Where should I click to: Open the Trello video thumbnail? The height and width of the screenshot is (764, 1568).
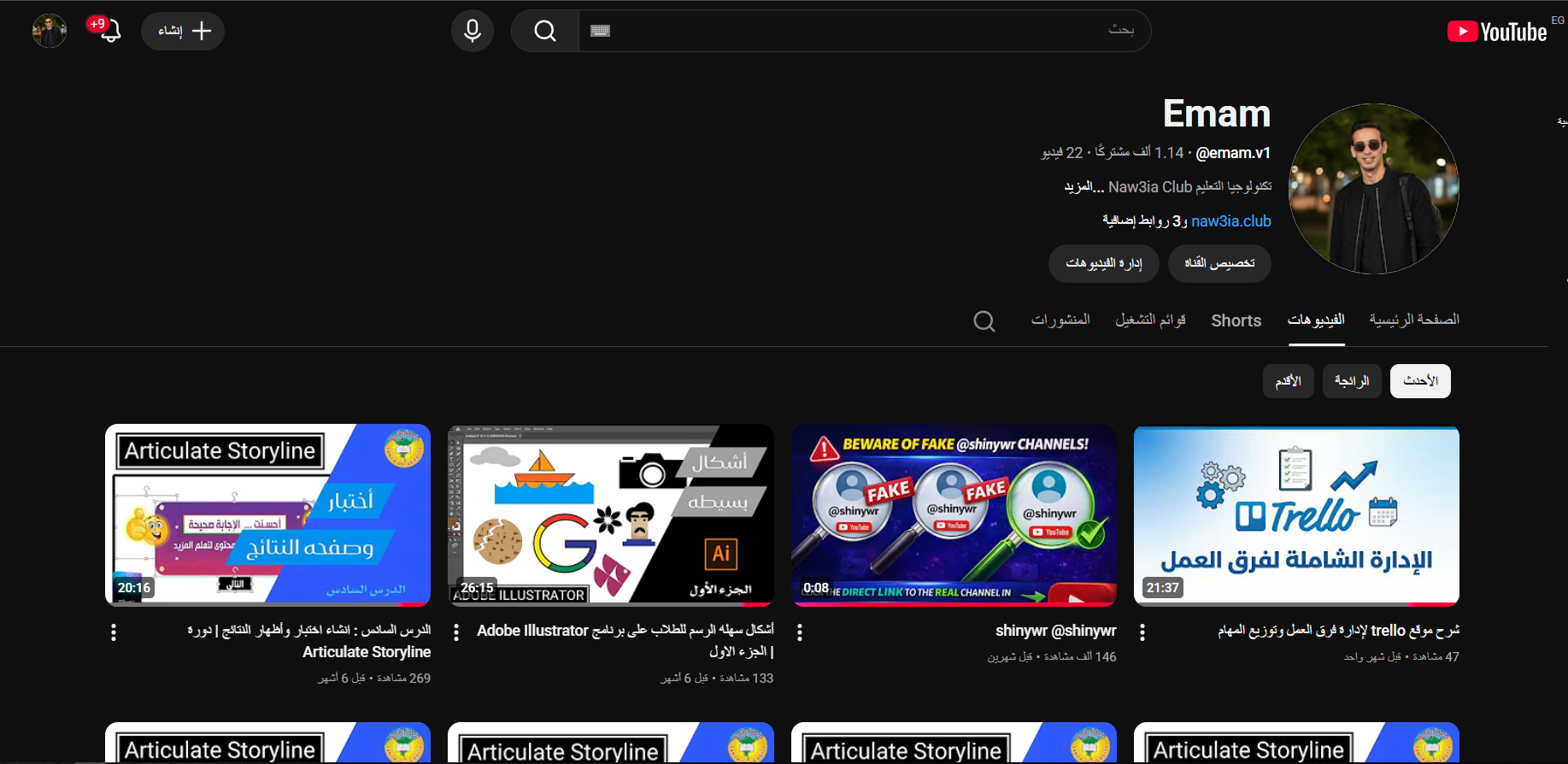(x=1296, y=515)
